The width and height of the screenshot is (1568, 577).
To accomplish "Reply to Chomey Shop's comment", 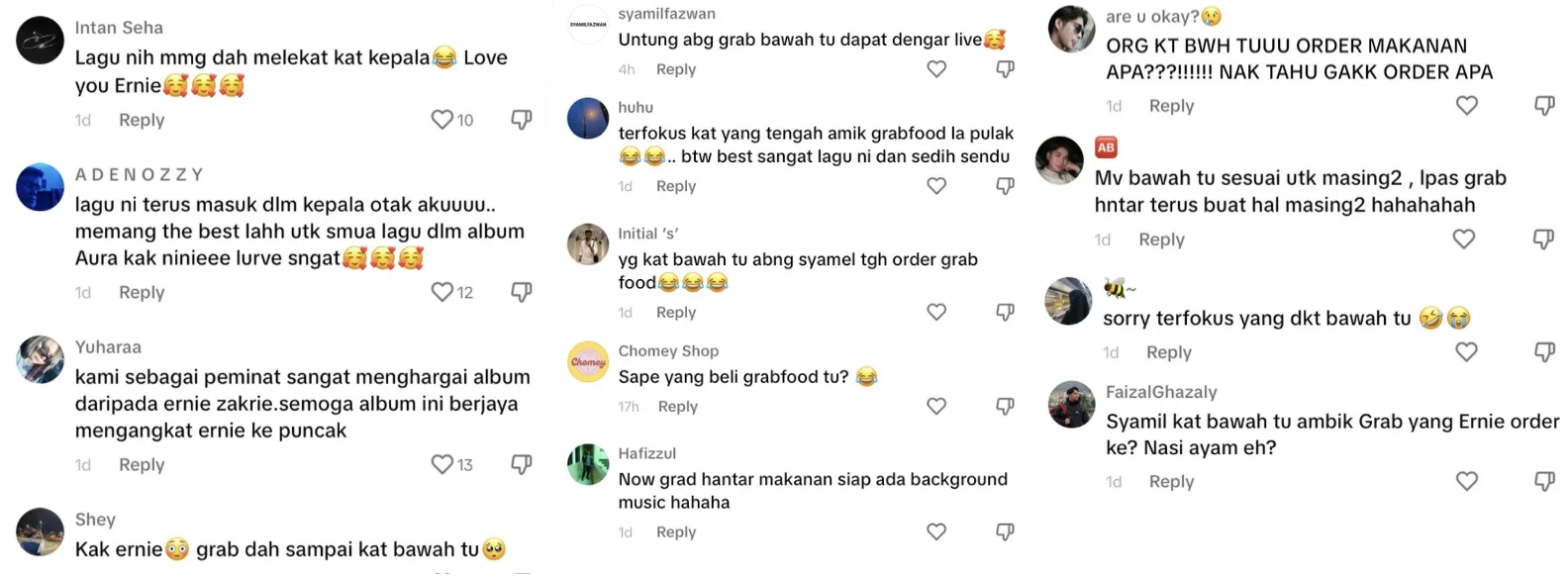I will (x=678, y=406).
